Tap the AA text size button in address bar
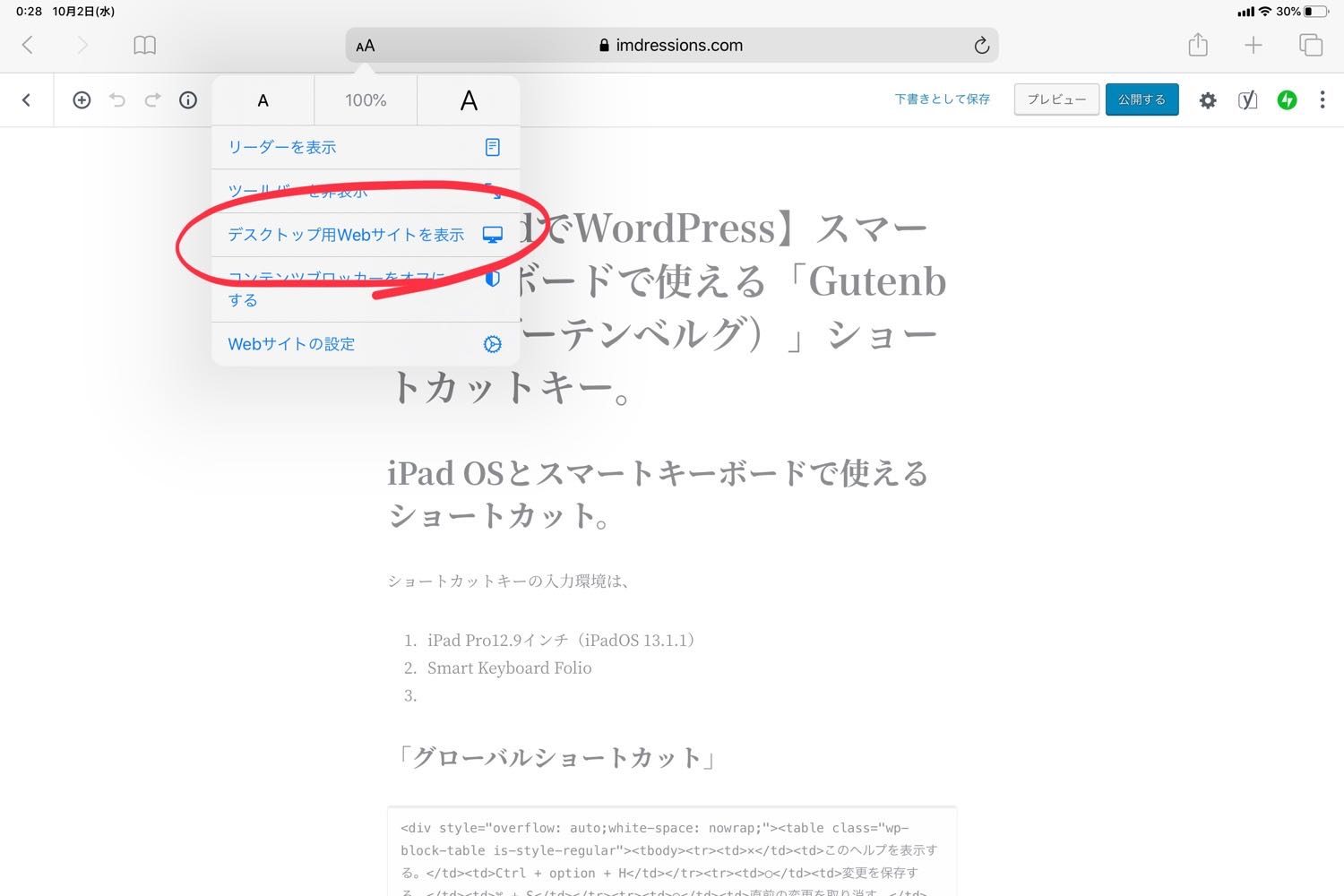Image resolution: width=1344 pixels, height=896 pixels. click(x=365, y=46)
